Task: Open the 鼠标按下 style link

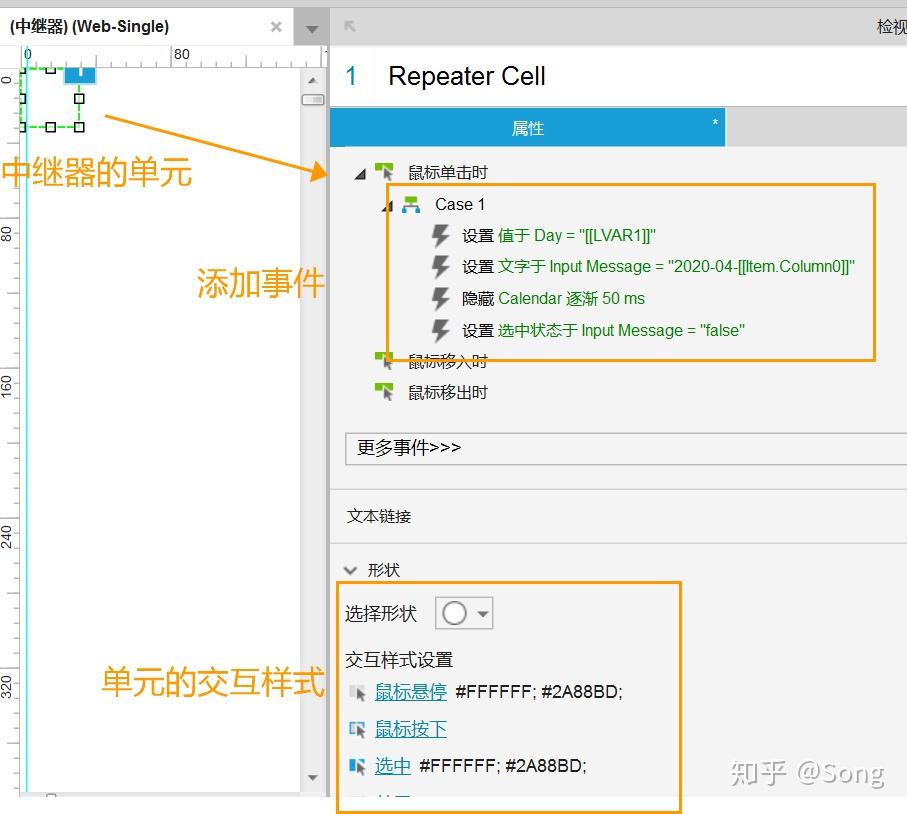Action: pos(411,730)
